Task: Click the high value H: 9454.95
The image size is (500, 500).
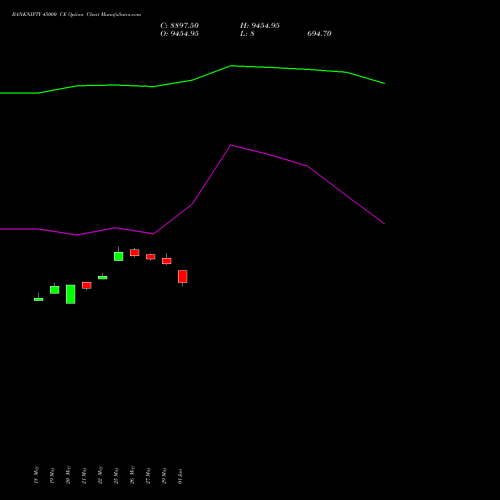Action: 260,26
